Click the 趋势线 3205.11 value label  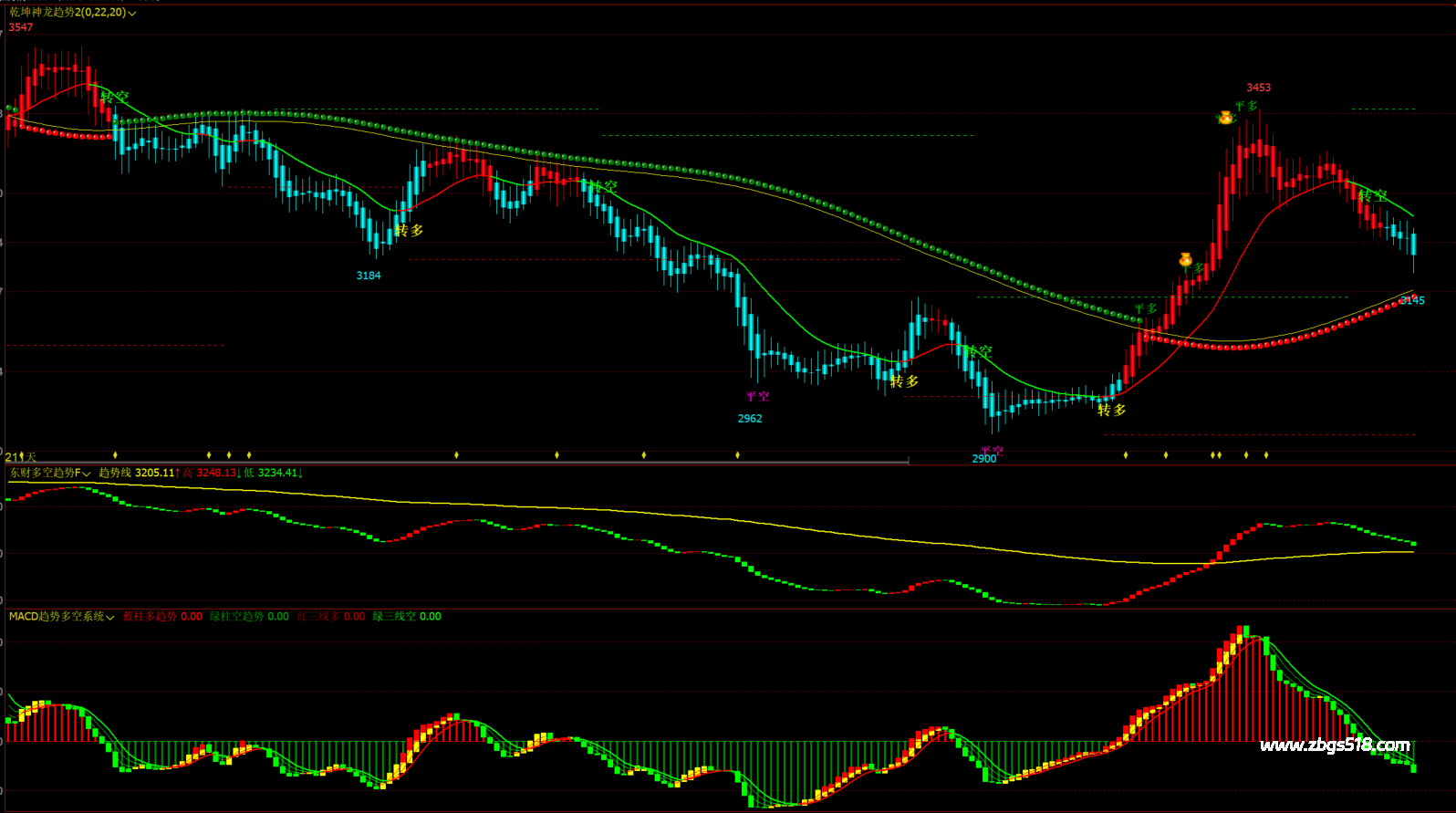point(137,473)
